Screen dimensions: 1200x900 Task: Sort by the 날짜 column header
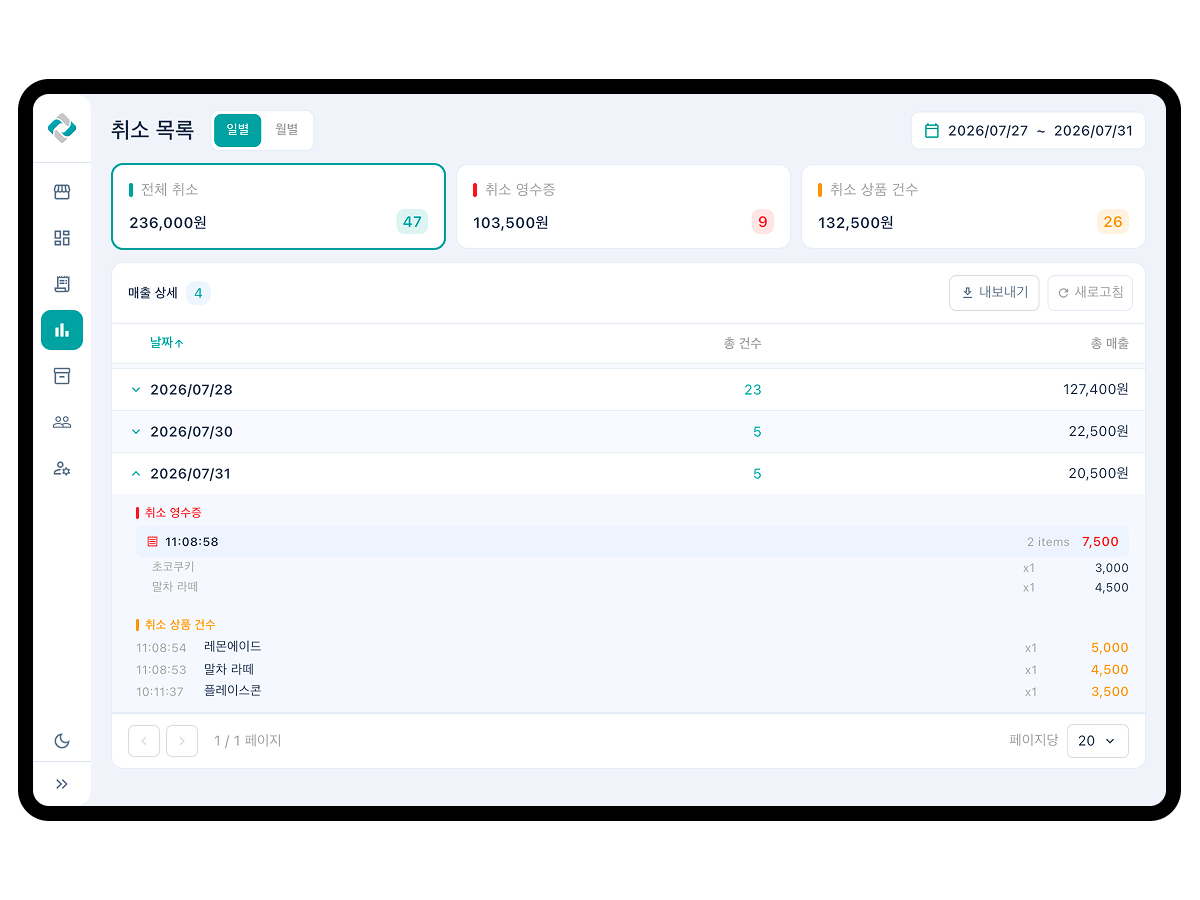(x=167, y=343)
